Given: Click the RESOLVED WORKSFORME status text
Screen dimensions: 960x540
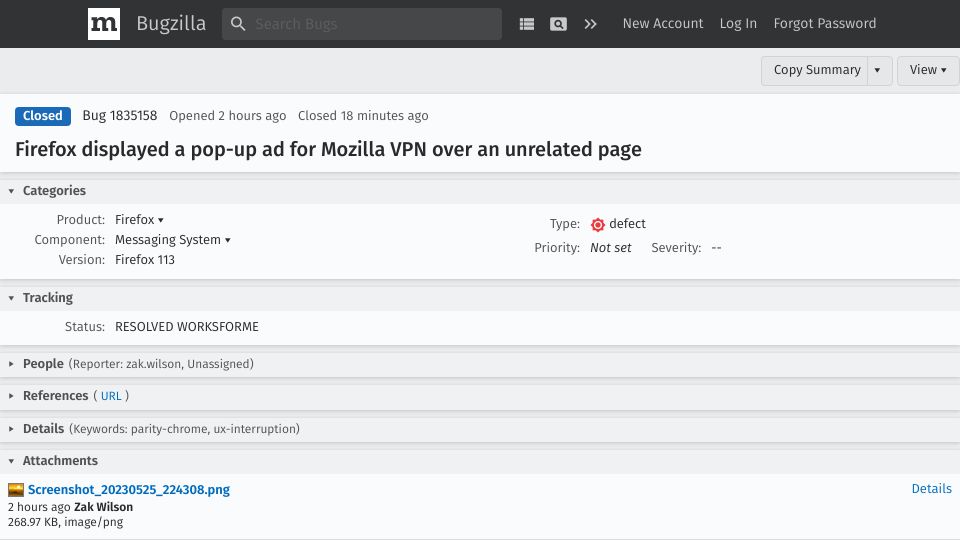Looking at the screenshot, I should point(187,326).
